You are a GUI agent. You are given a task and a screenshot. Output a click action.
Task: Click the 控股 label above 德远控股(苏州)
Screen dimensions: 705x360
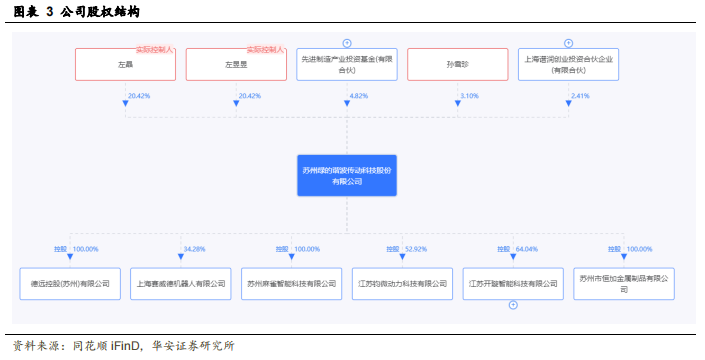pos(61,249)
